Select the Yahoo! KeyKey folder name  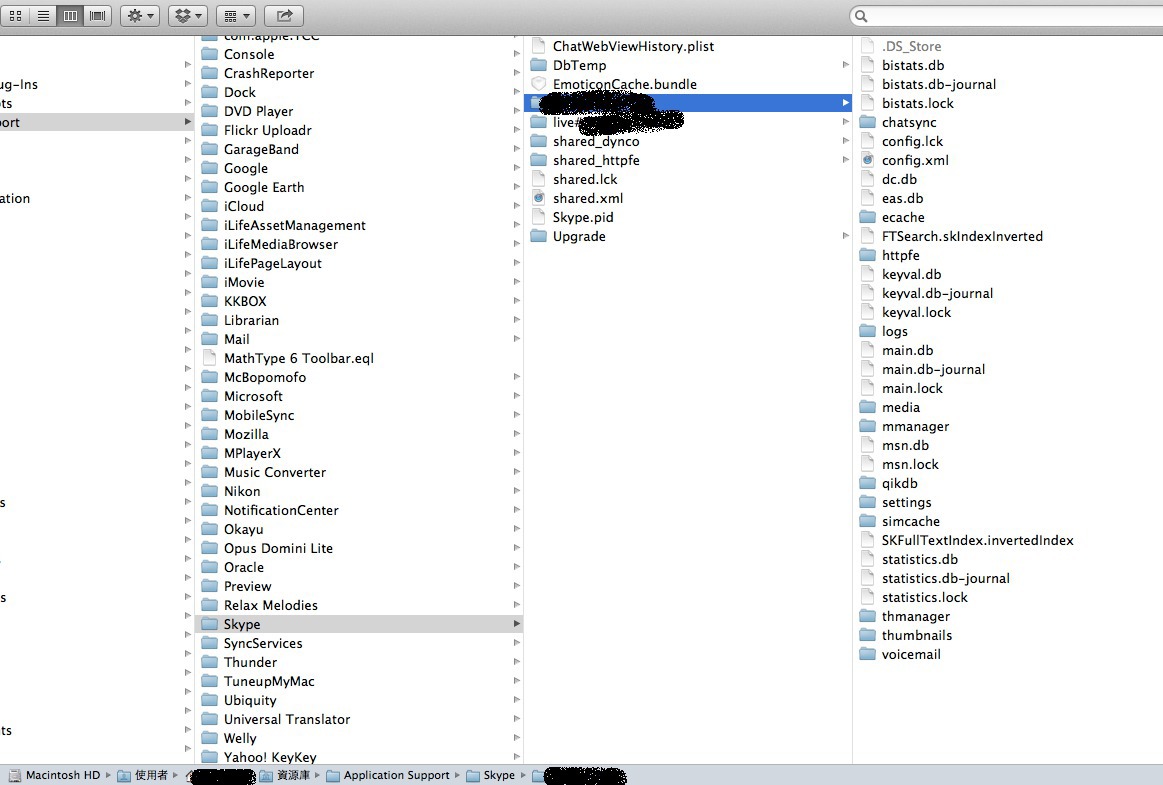270,757
